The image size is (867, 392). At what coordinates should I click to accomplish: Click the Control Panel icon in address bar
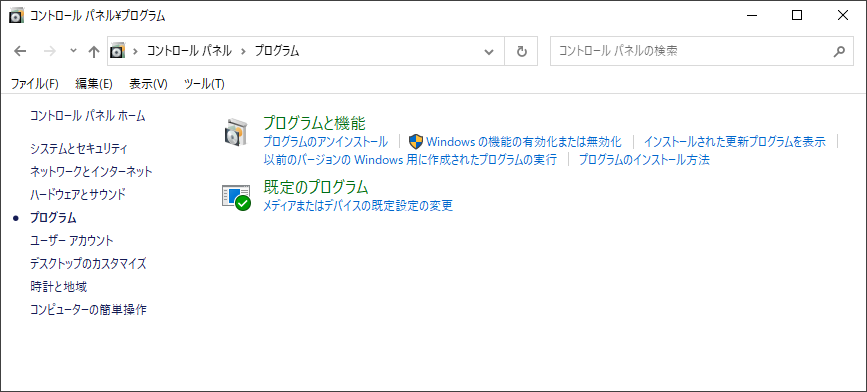[117, 51]
